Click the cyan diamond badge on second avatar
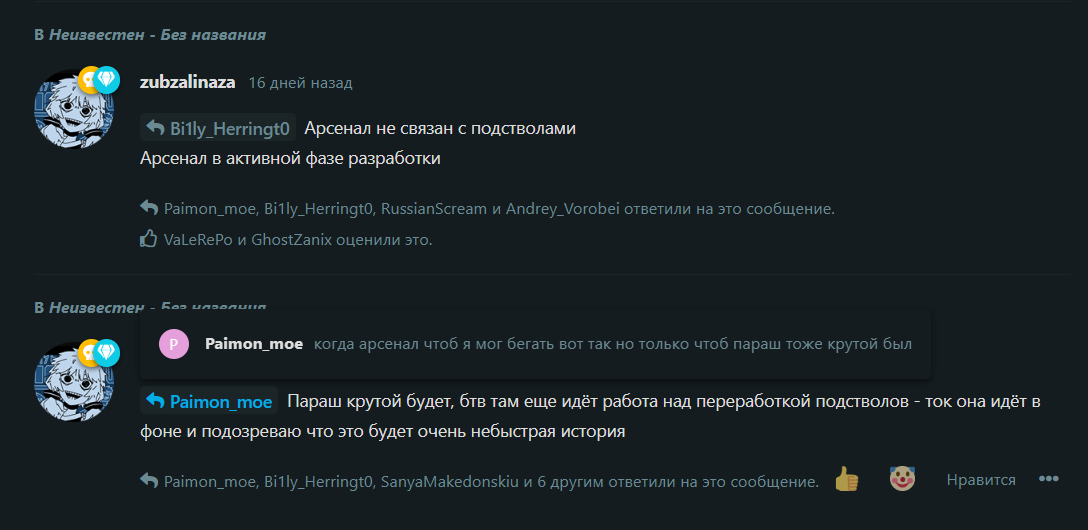Screen dimensions: 1088x530 point(107,352)
